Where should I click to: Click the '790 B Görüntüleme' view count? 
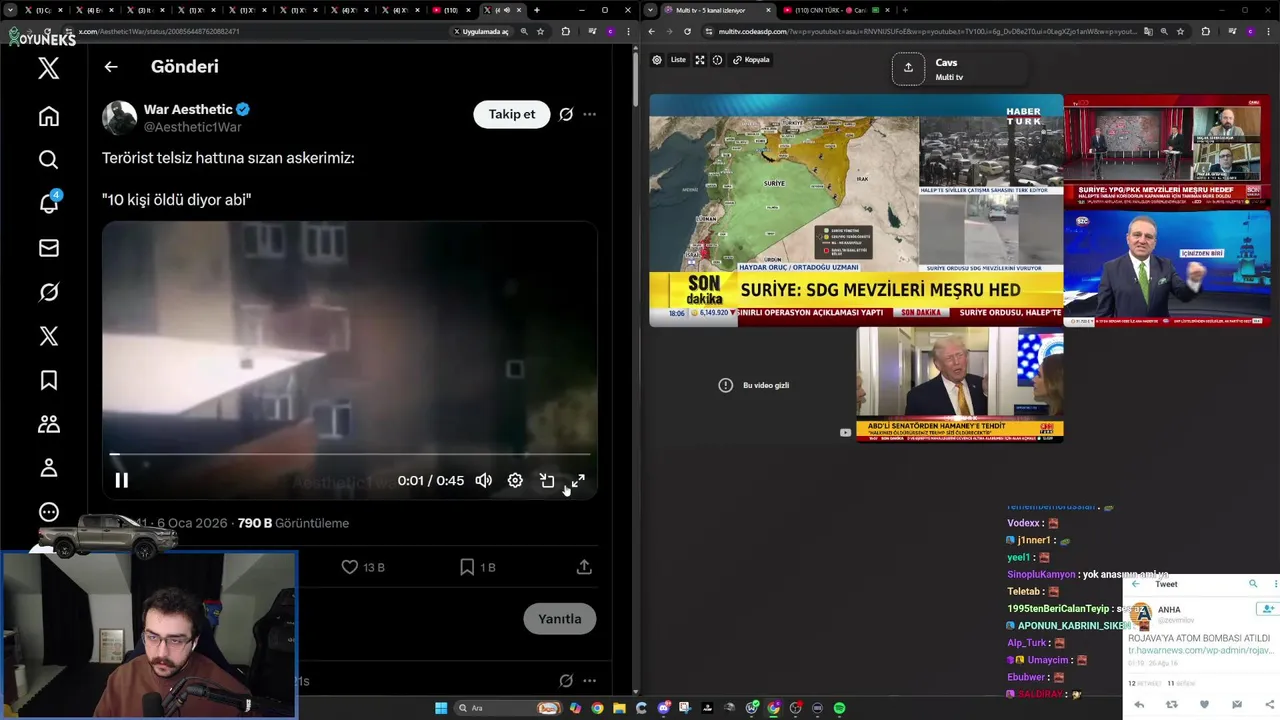[293, 523]
